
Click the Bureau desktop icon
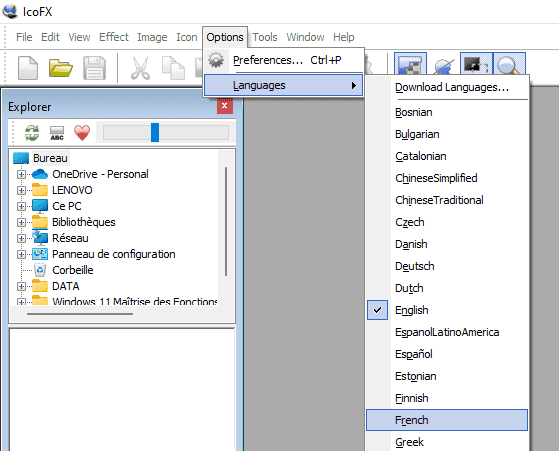pos(21,158)
